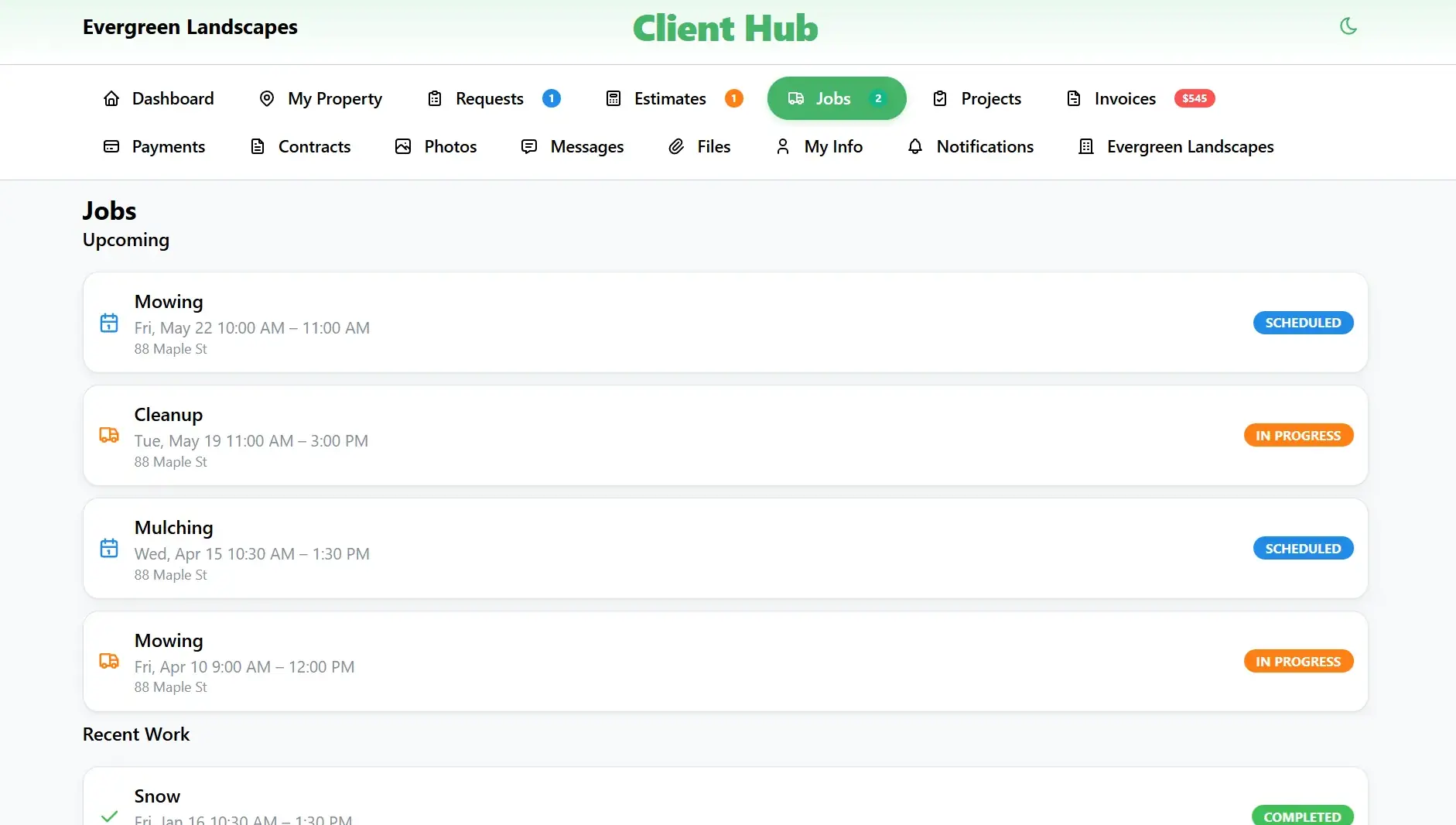This screenshot has height=825, width=1456.
Task: Open the Mulching job card
Action: [x=726, y=548]
